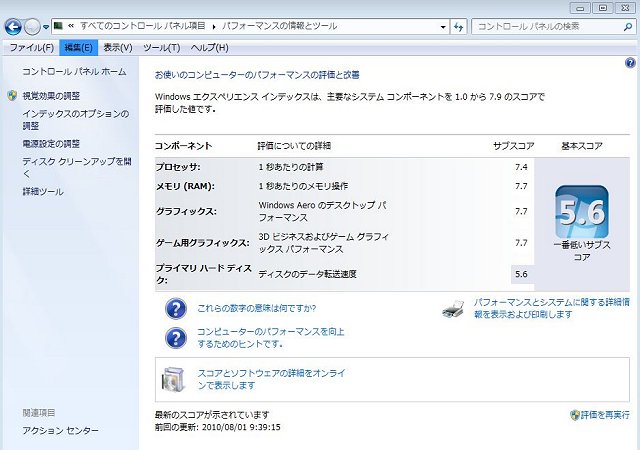Click the window maximize button
640x450 pixels.
pyautogui.click(x=602, y=8)
